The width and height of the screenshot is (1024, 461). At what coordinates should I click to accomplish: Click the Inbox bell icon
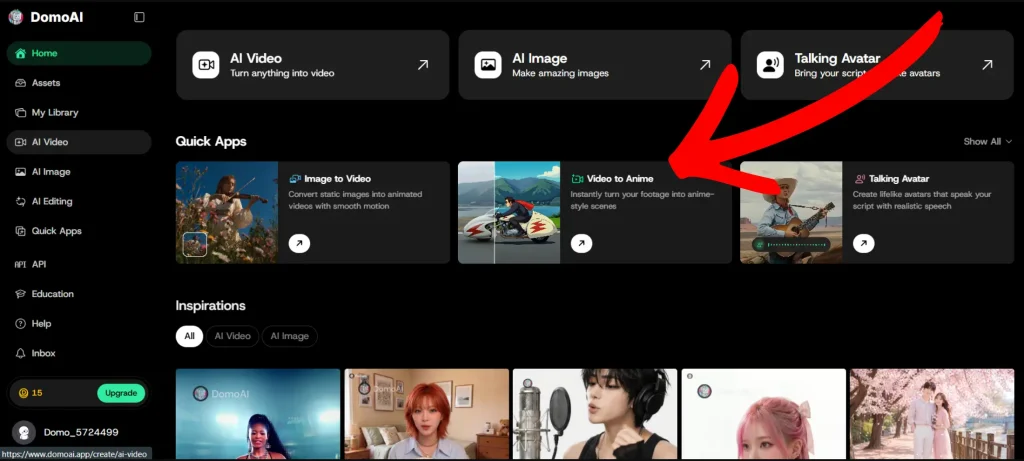pyautogui.click(x=20, y=353)
